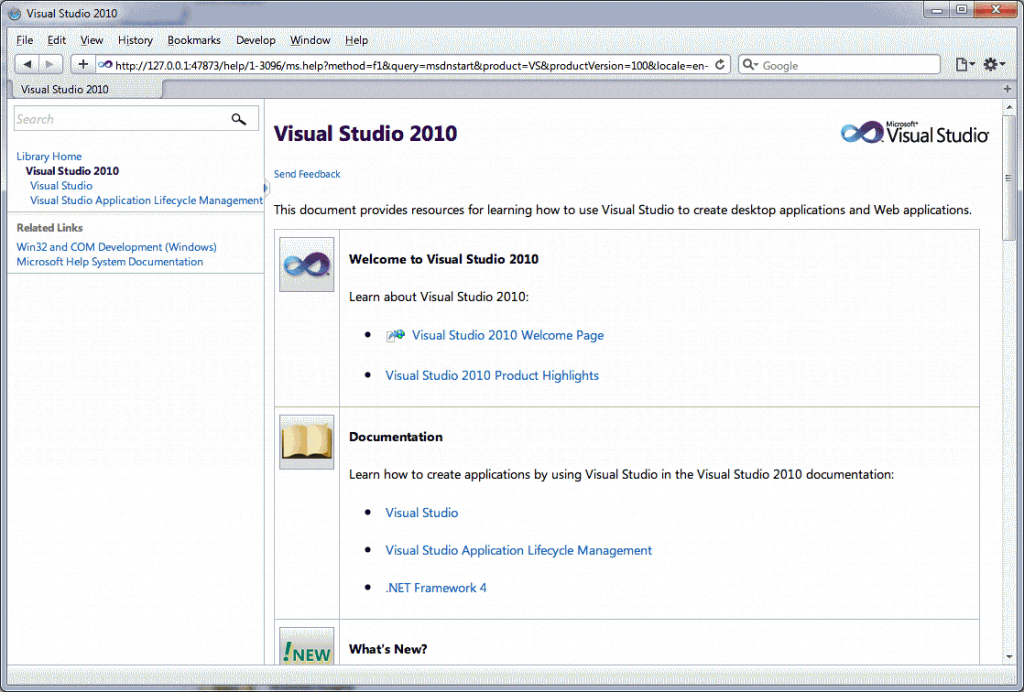Click the URL address field

(x=411, y=65)
